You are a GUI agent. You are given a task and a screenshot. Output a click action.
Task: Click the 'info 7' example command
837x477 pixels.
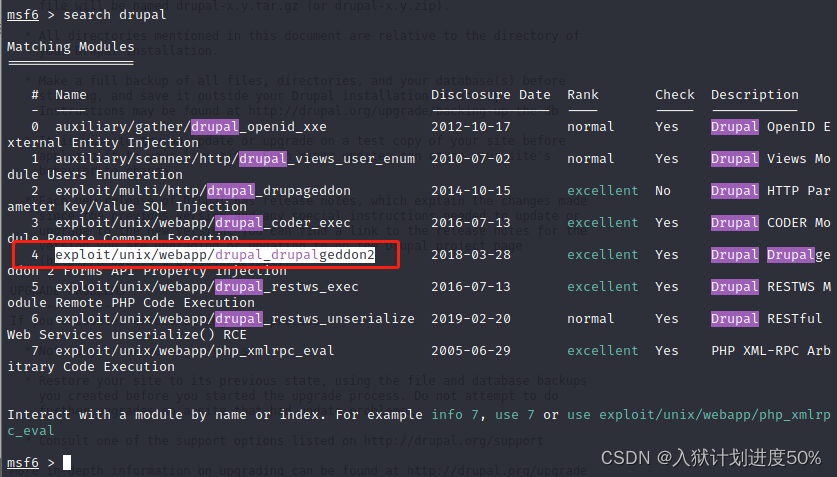click(455, 415)
